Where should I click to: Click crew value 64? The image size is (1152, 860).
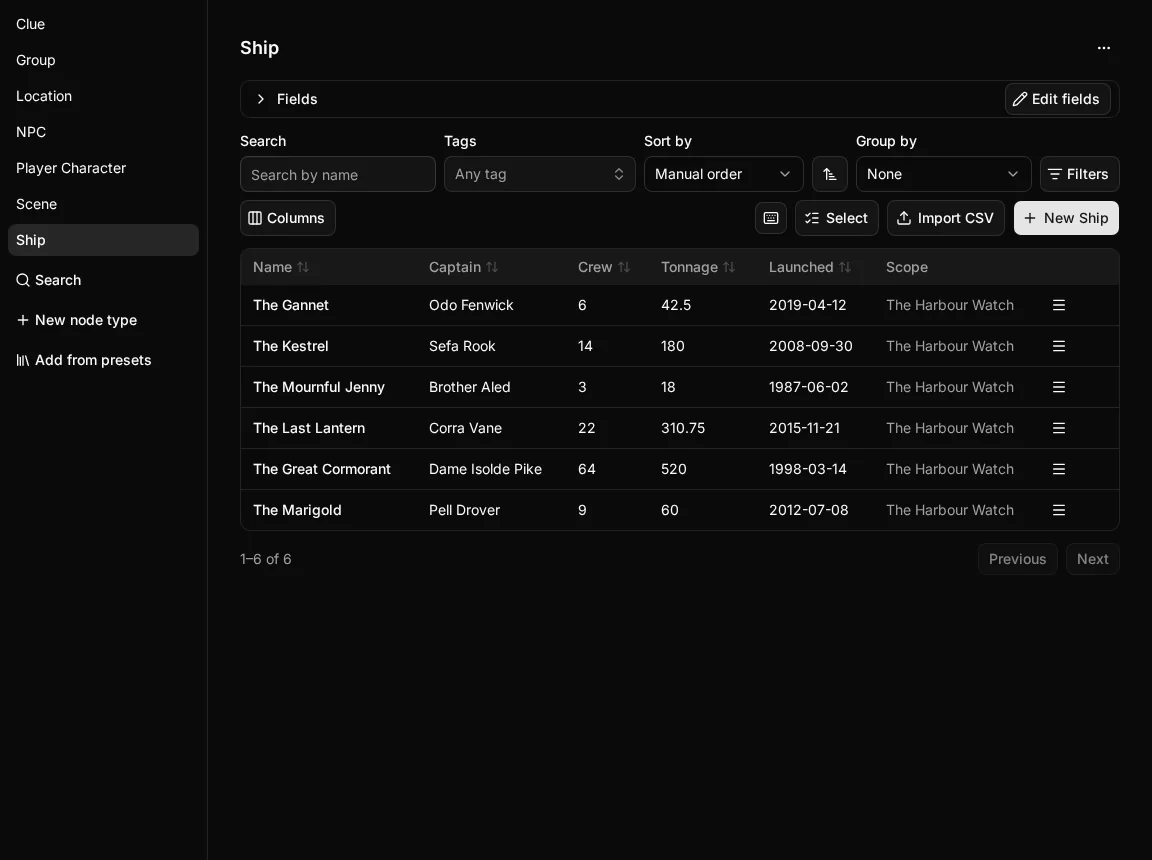point(586,469)
